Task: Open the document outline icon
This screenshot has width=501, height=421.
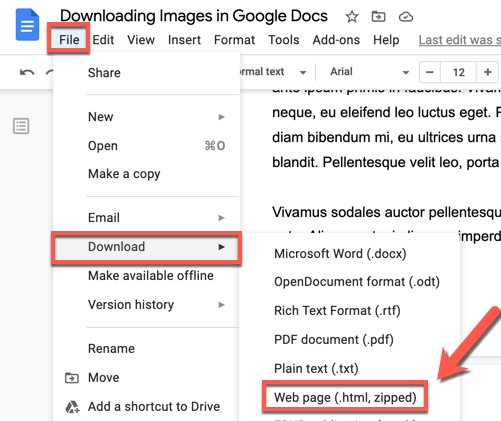Action: click(21, 126)
